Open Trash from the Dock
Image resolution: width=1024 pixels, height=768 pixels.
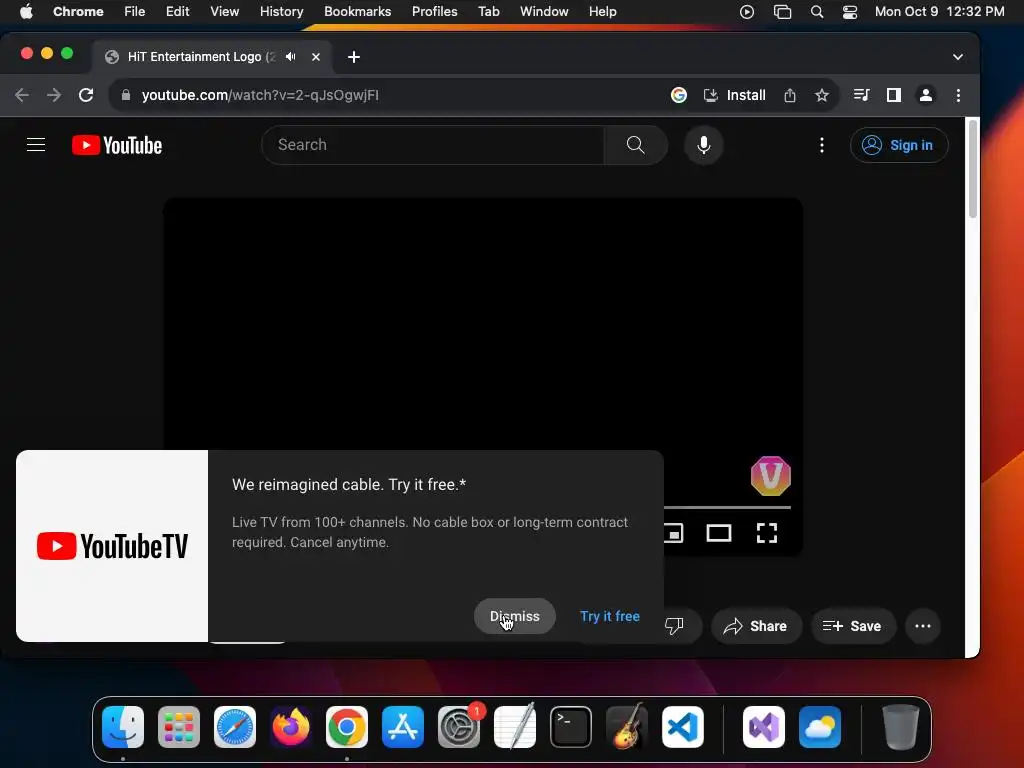tap(901, 727)
